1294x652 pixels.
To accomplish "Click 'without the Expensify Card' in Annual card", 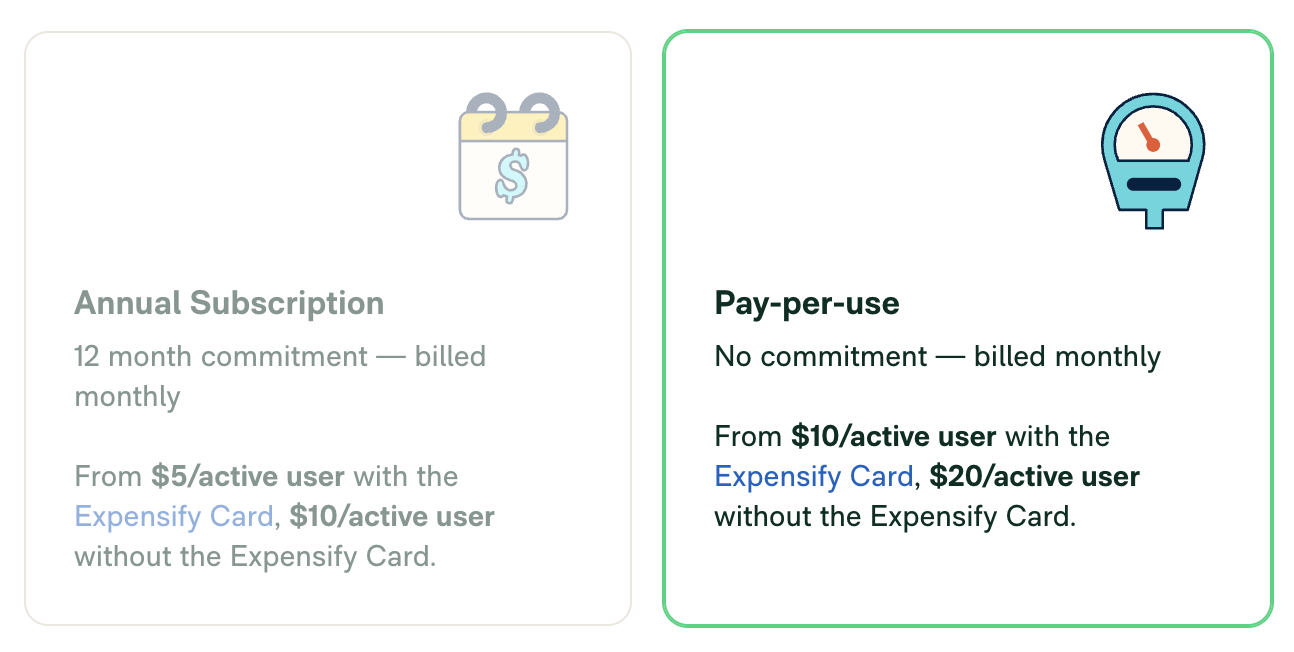I will pyautogui.click(x=255, y=557).
